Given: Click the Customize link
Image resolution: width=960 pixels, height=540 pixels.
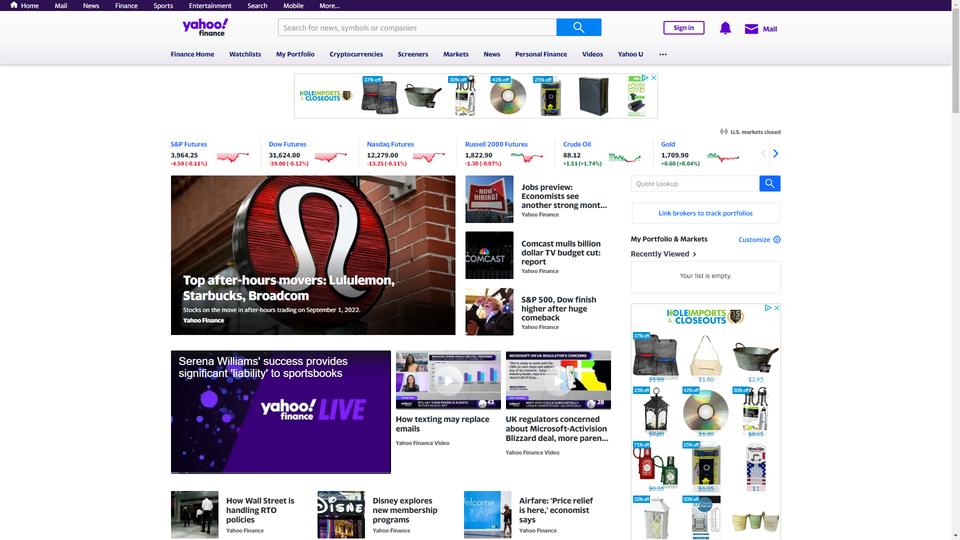Looking at the screenshot, I should (x=754, y=239).
